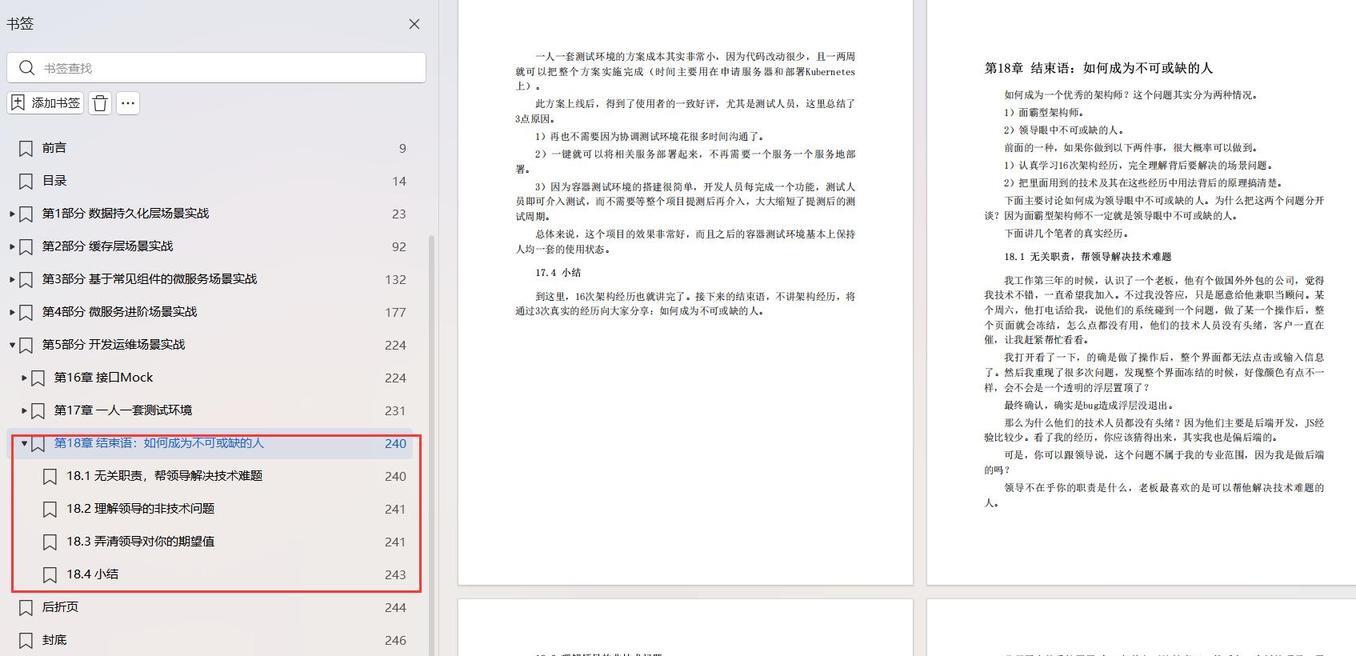Click bookmark icon beside 后折页
Viewport: 1356px width, 656px height.
click(x=26, y=608)
